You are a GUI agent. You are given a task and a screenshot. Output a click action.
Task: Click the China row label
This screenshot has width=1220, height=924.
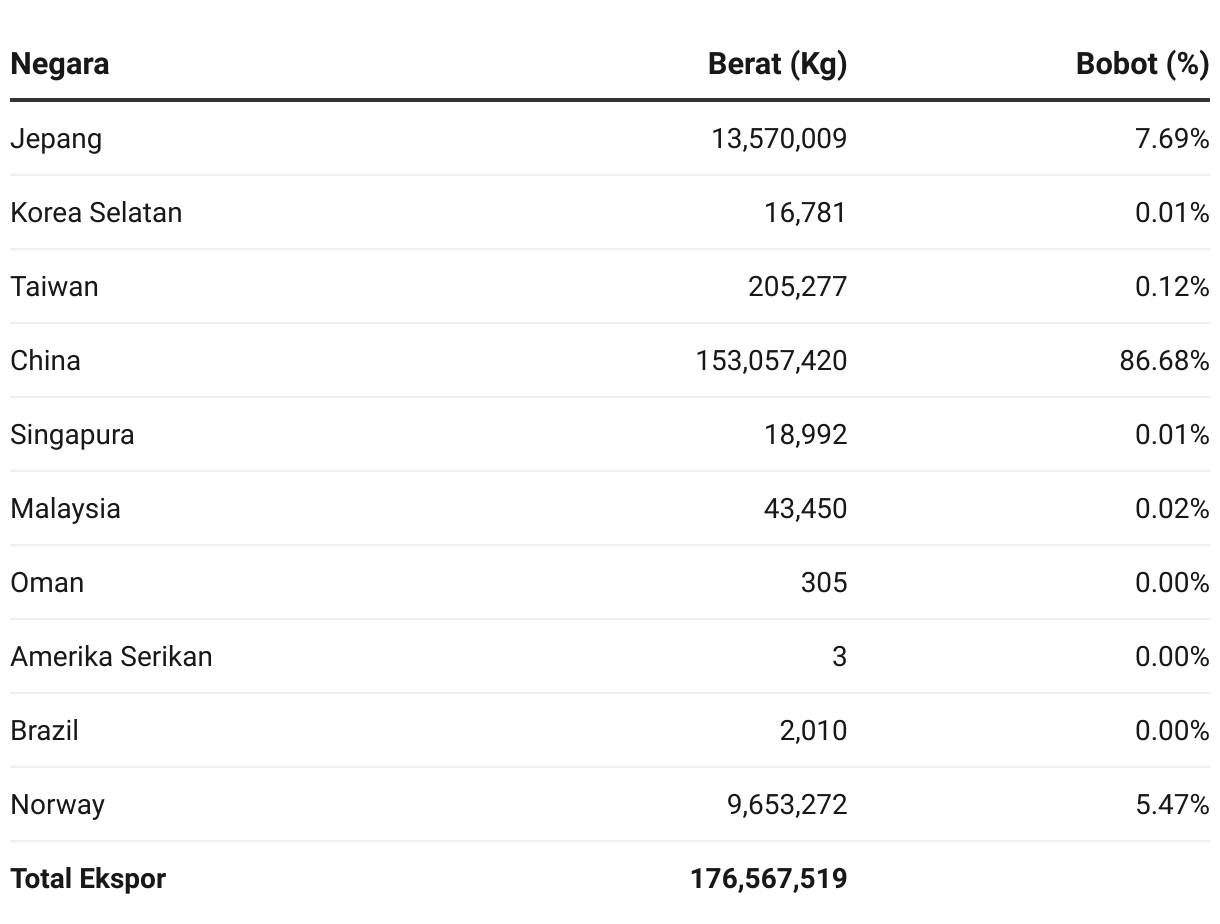45,360
